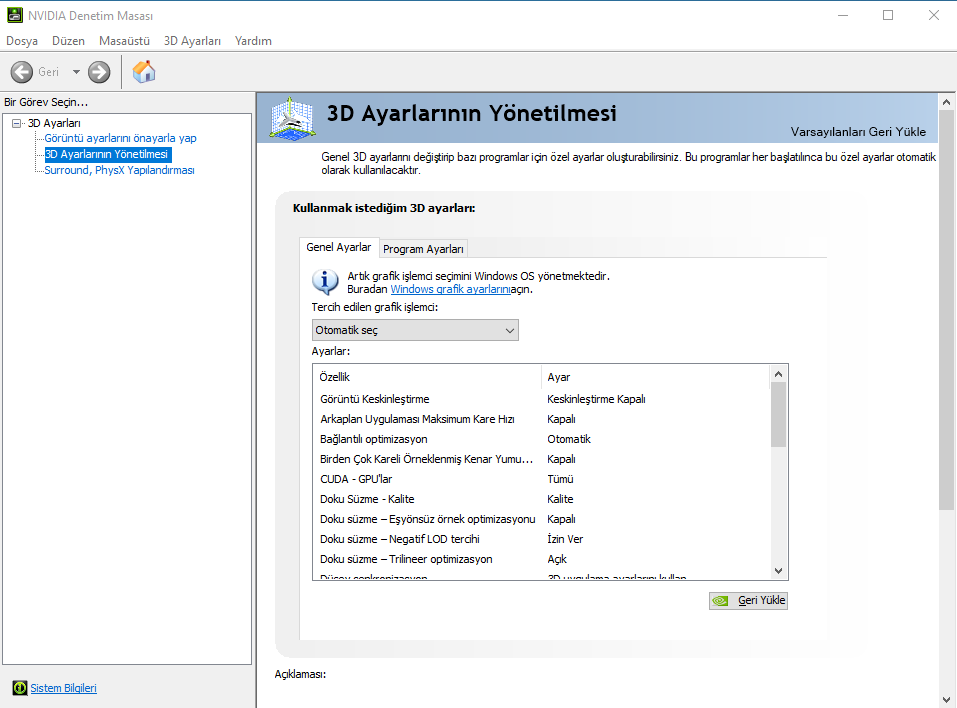This screenshot has width=957, height=708.
Task: Open the Otomatik seç graphics processor dropdown
Action: click(415, 330)
